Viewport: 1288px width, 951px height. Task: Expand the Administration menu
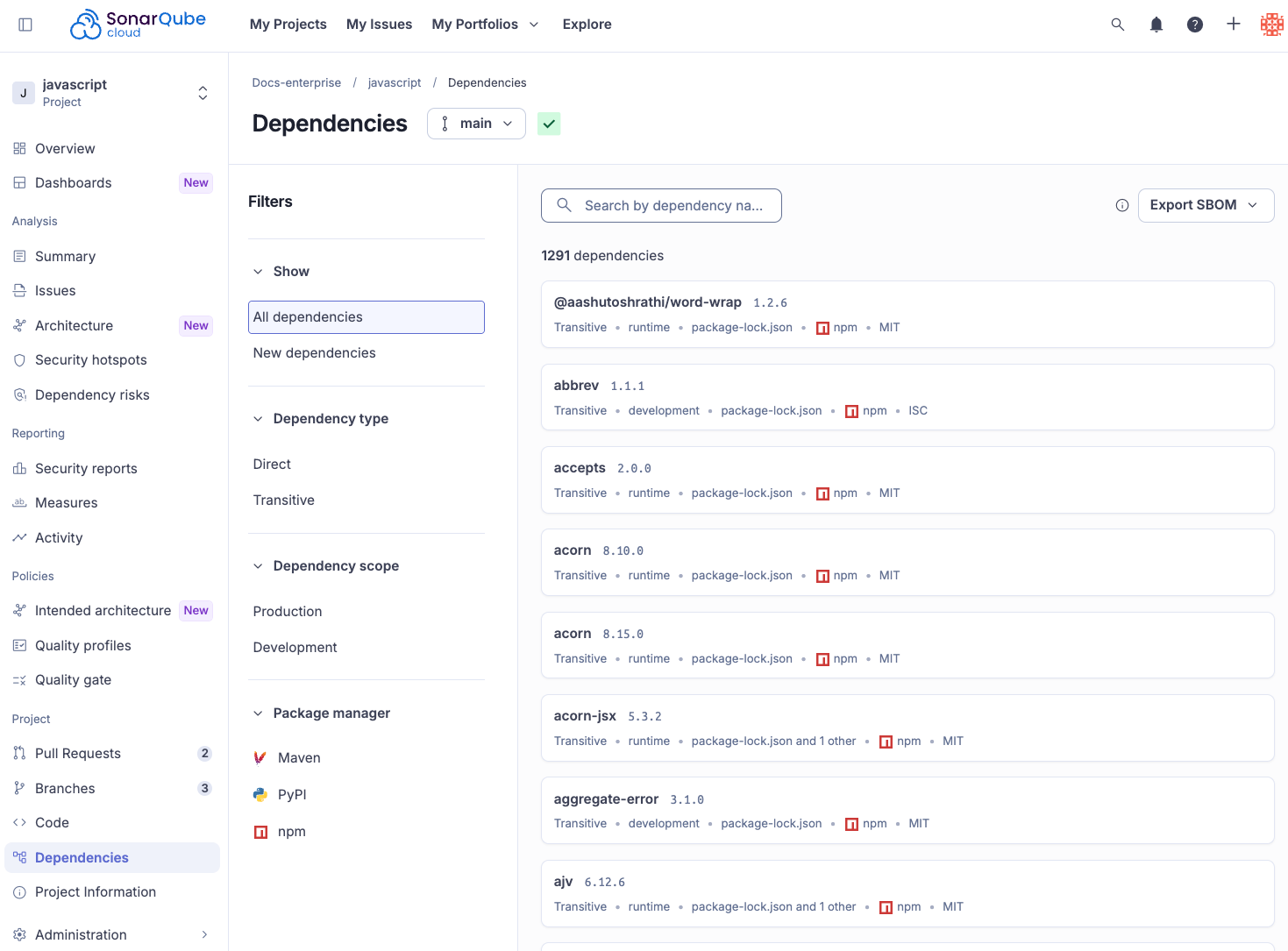tap(112, 935)
